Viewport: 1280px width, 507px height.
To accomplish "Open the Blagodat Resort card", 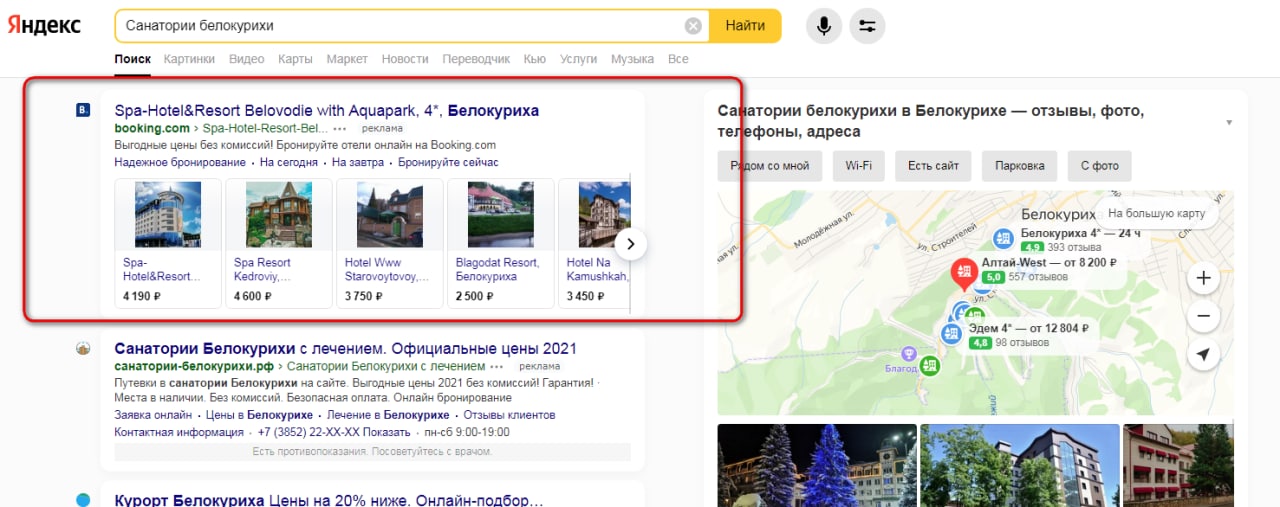I will pos(501,243).
